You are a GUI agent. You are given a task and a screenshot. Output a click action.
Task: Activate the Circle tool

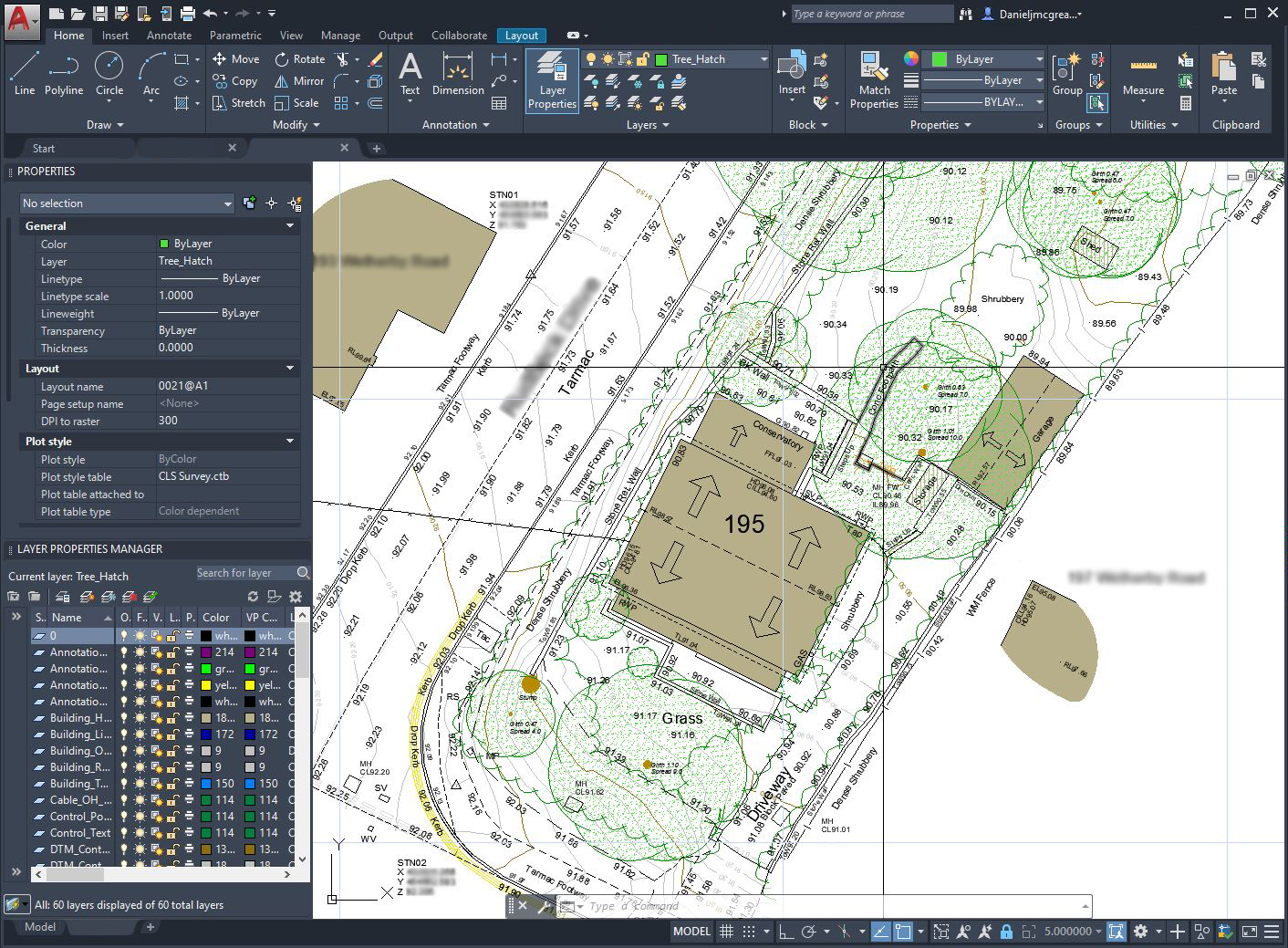109,73
